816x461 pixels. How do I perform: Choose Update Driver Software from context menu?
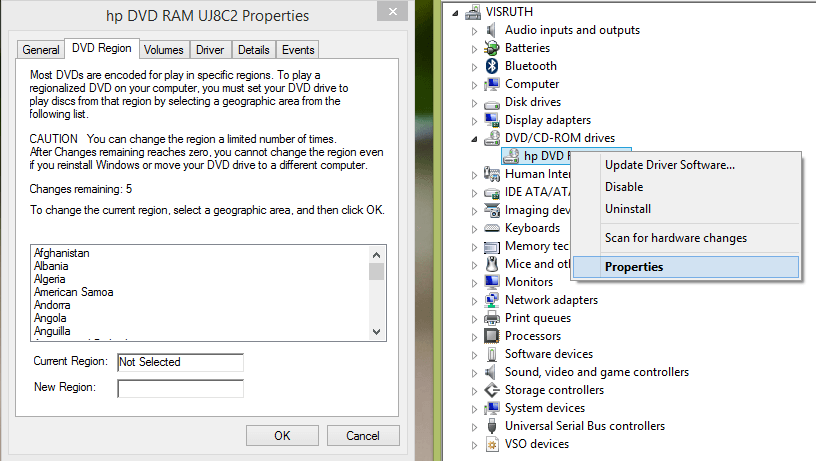point(686,165)
